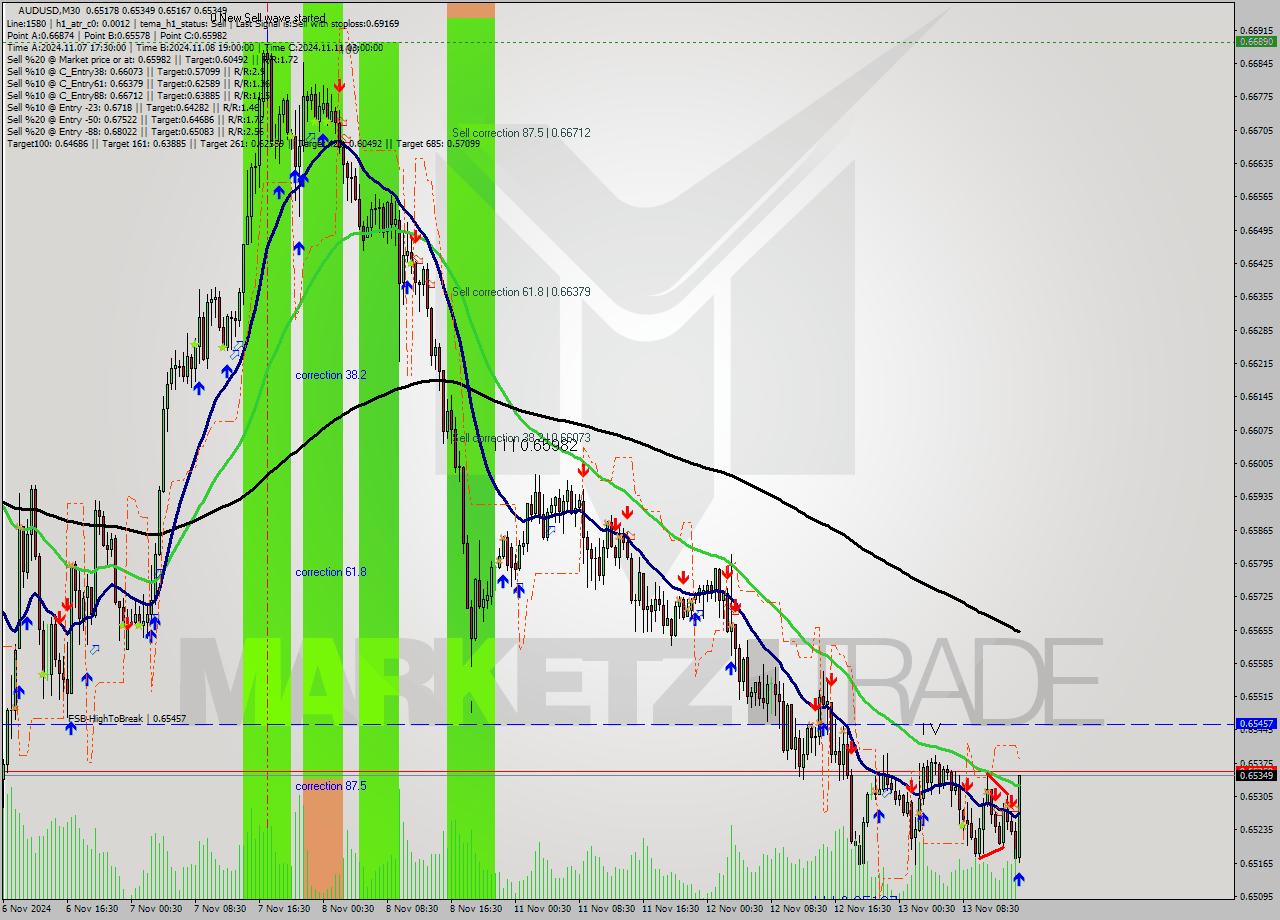
Task: Select the 0.66285 price axis label
Action: point(1256,330)
